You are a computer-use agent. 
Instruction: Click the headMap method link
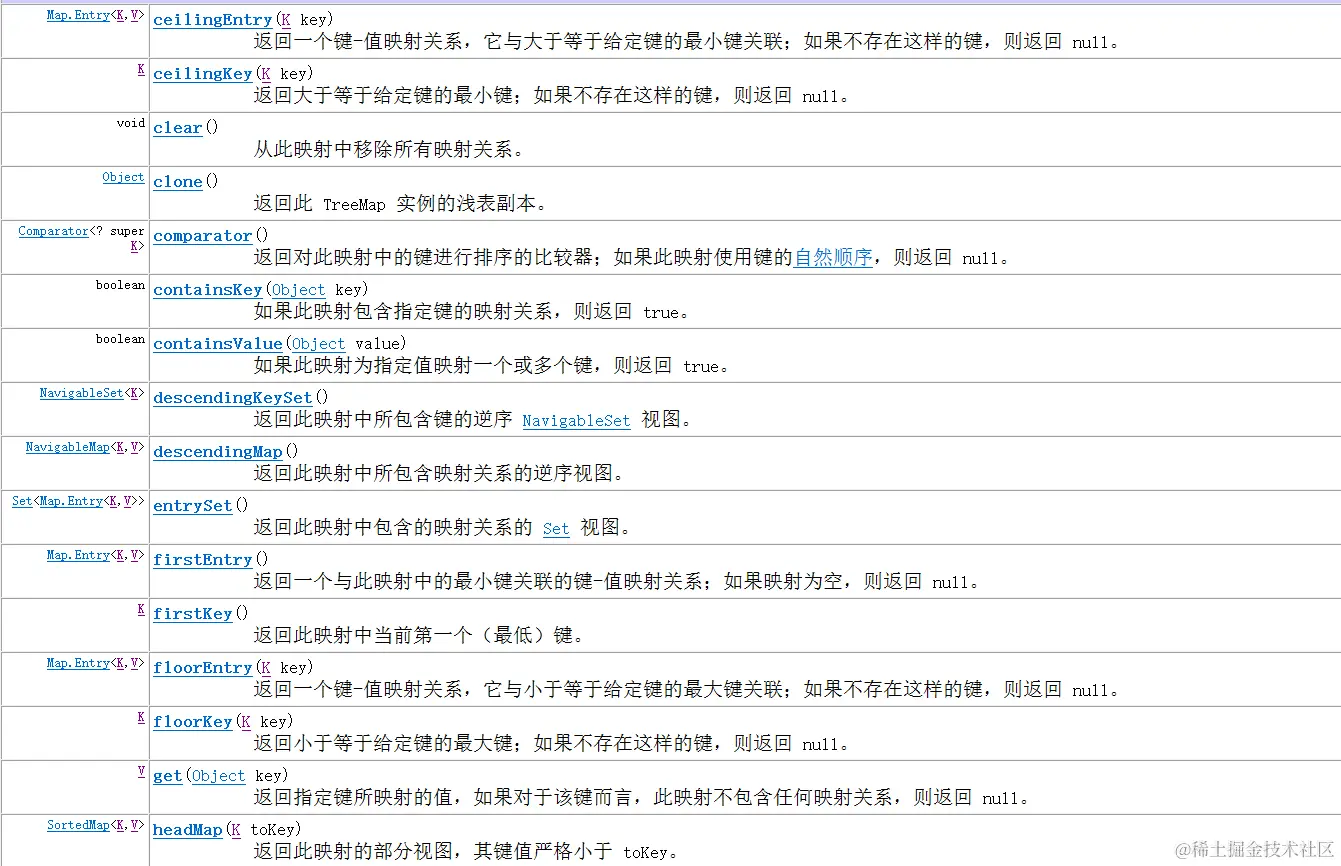[x=188, y=829]
